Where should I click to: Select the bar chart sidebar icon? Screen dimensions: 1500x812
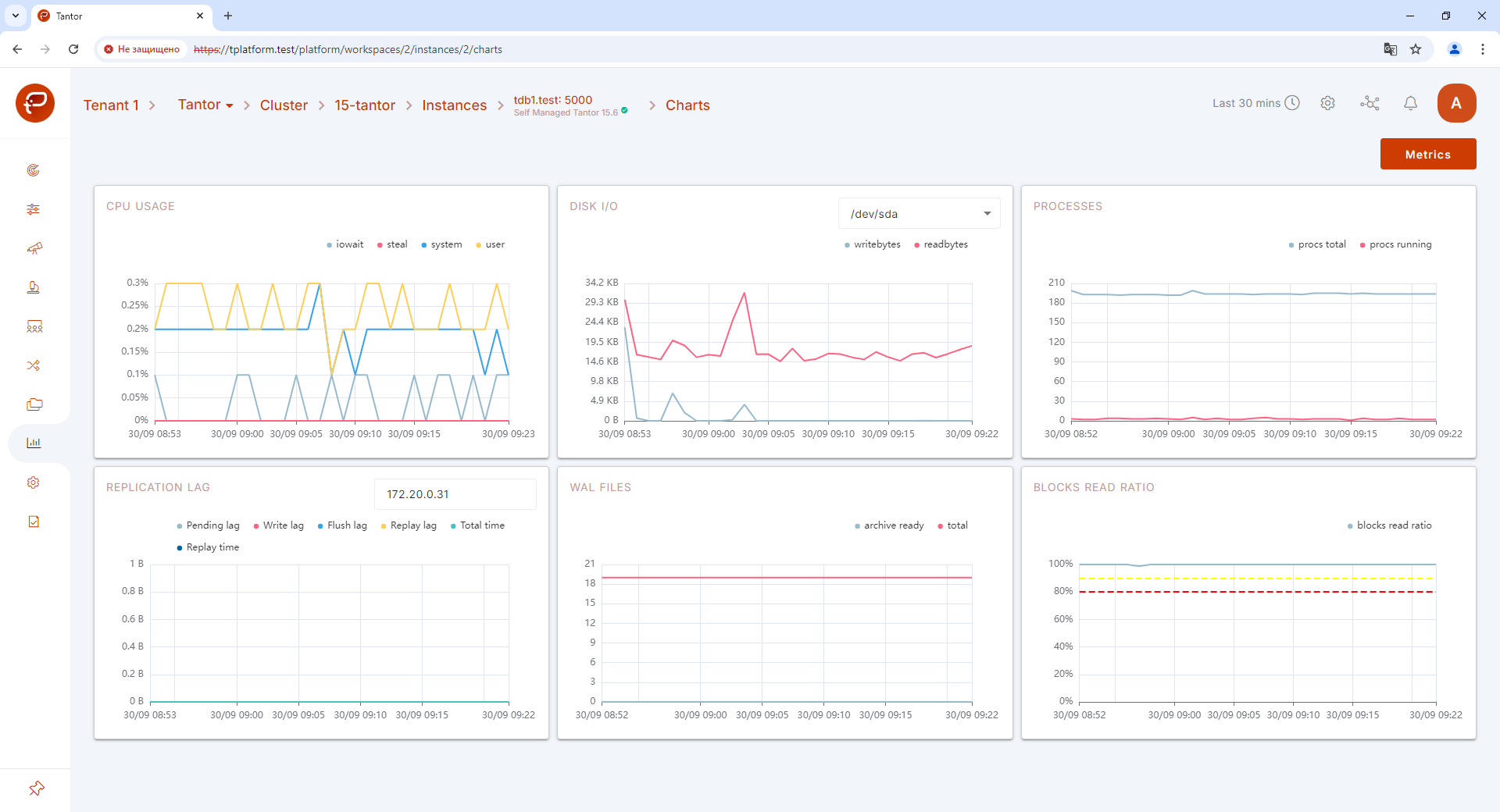click(34, 443)
